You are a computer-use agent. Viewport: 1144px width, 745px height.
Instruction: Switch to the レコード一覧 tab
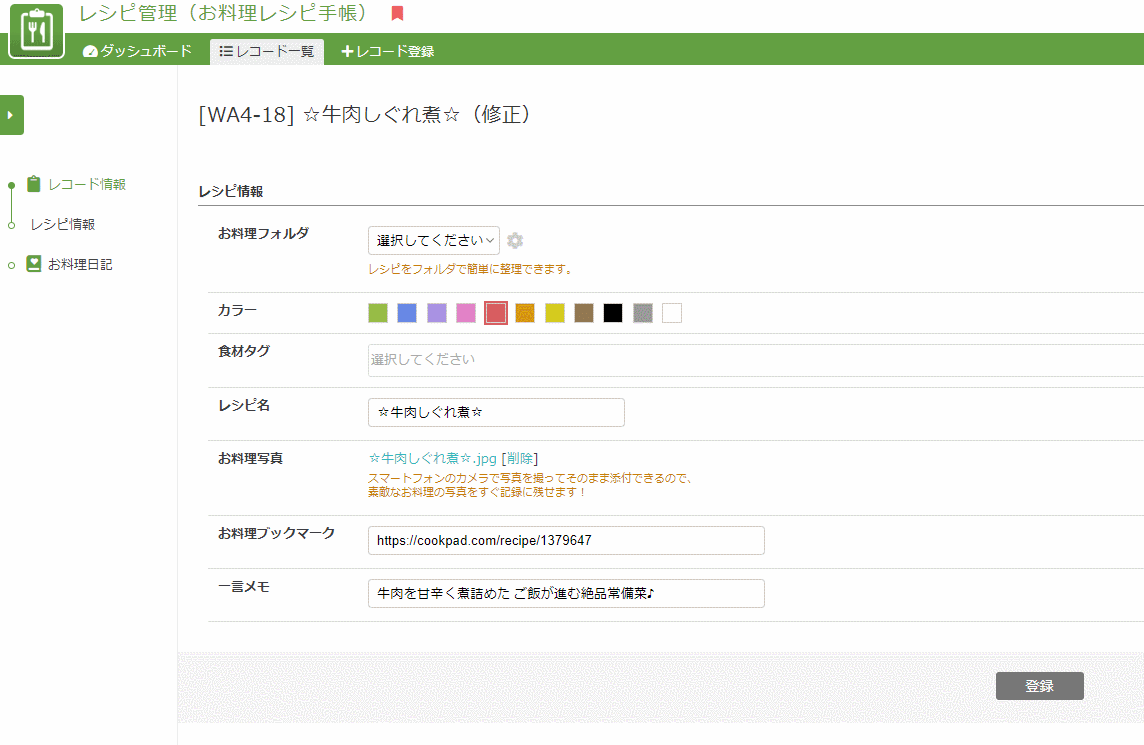[x=267, y=51]
